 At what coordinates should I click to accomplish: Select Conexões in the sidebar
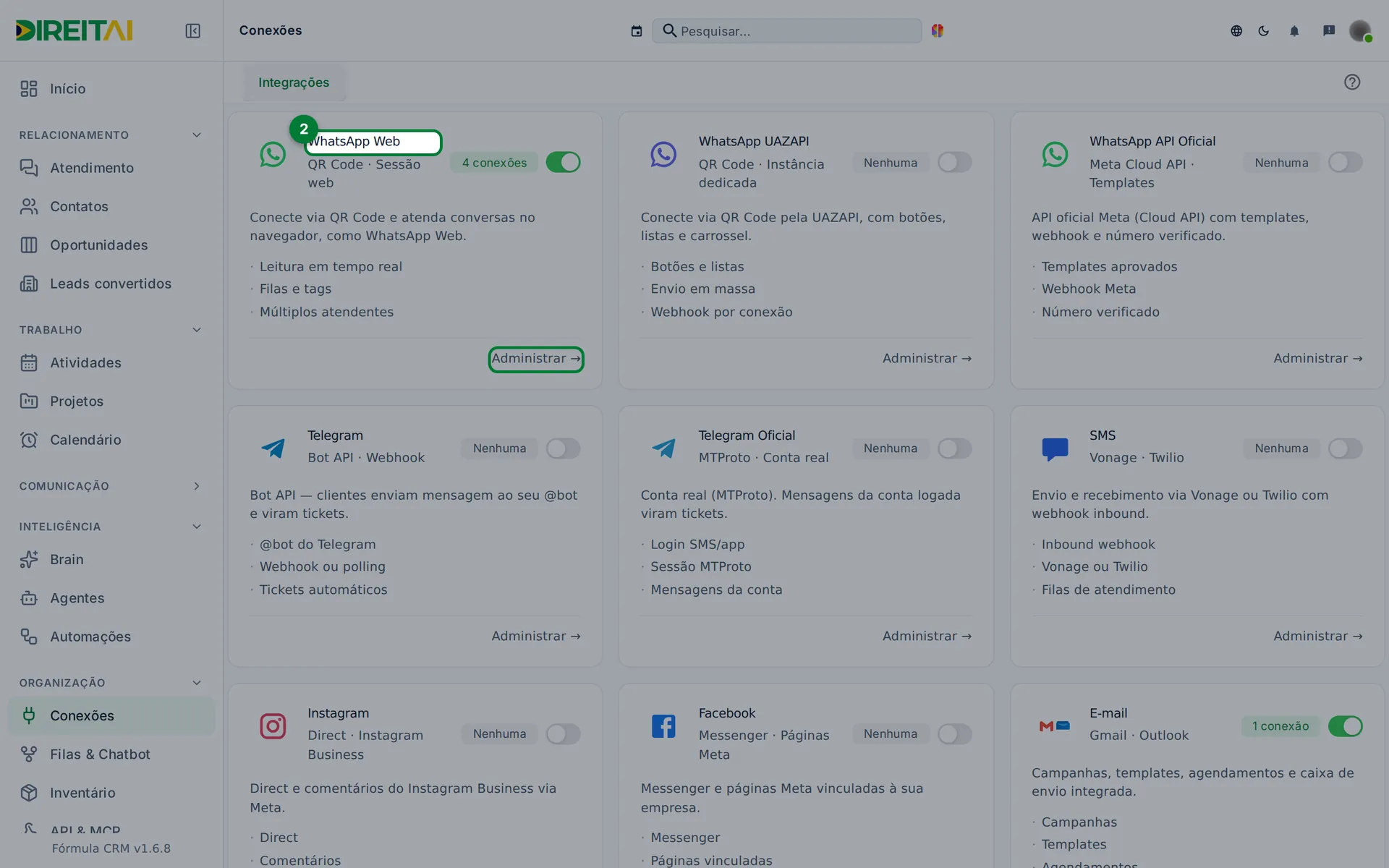click(x=111, y=715)
